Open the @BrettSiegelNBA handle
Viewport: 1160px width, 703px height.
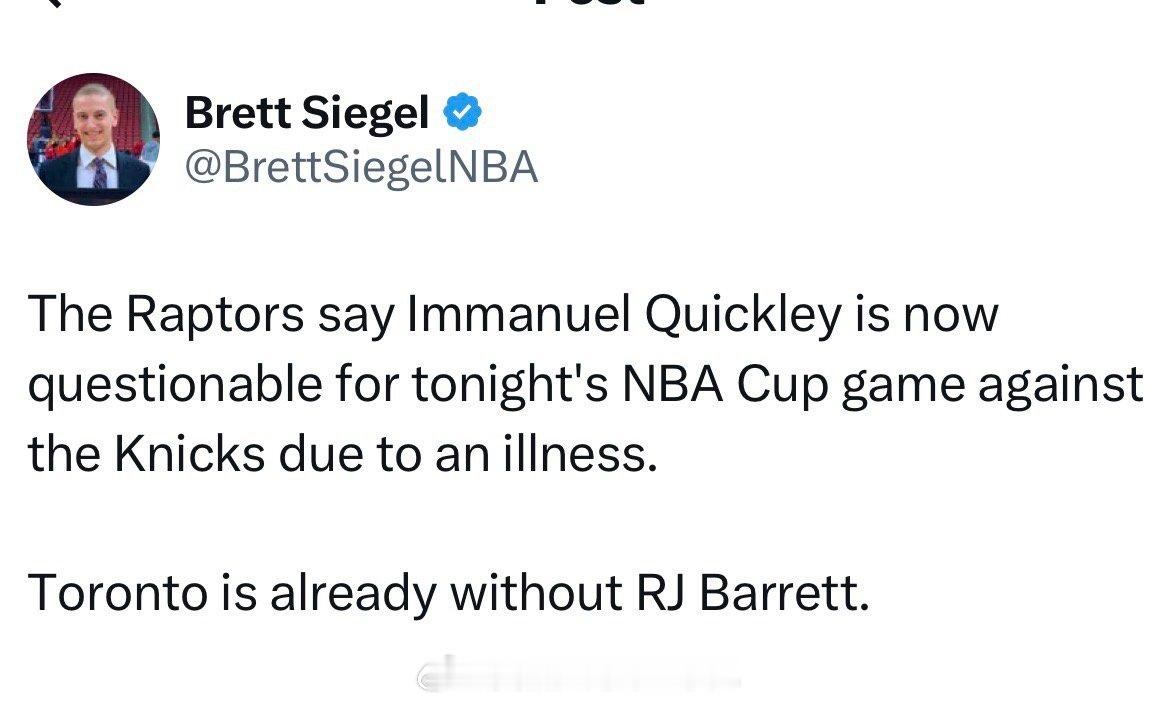click(x=361, y=167)
